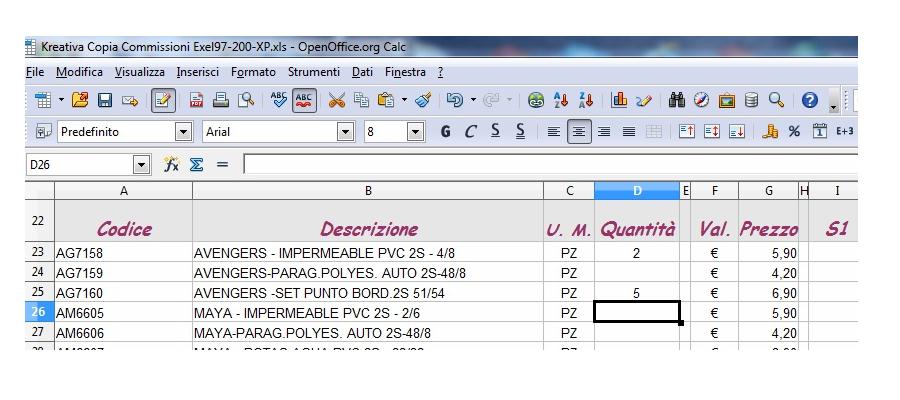This screenshot has width=900, height=400.
Task: Toggle Justified alignment
Action: [x=629, y=132]
